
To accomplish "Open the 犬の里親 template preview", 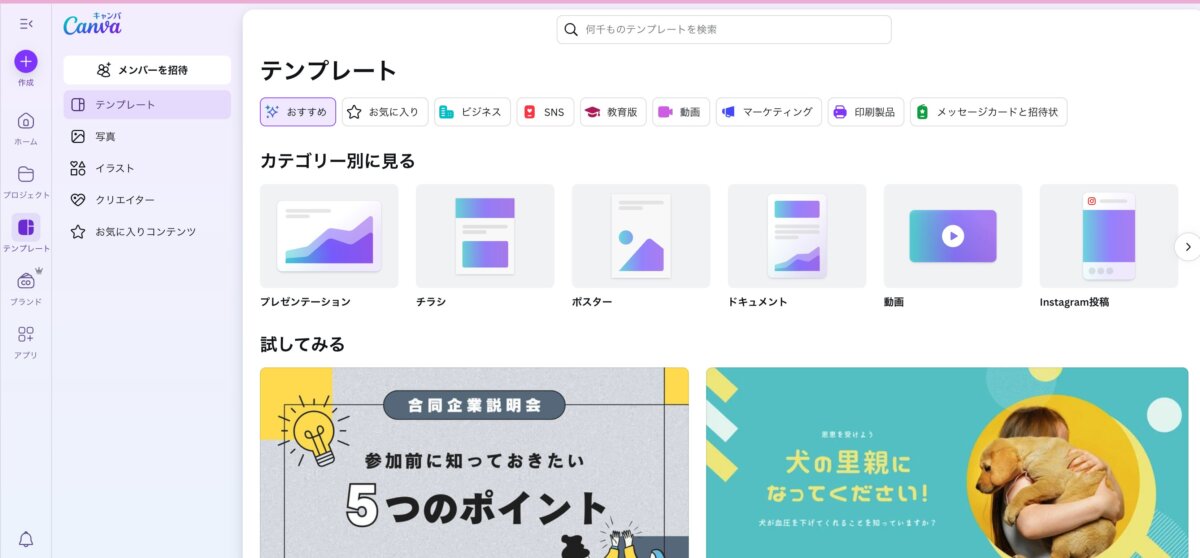I will (x=946, y=462).
